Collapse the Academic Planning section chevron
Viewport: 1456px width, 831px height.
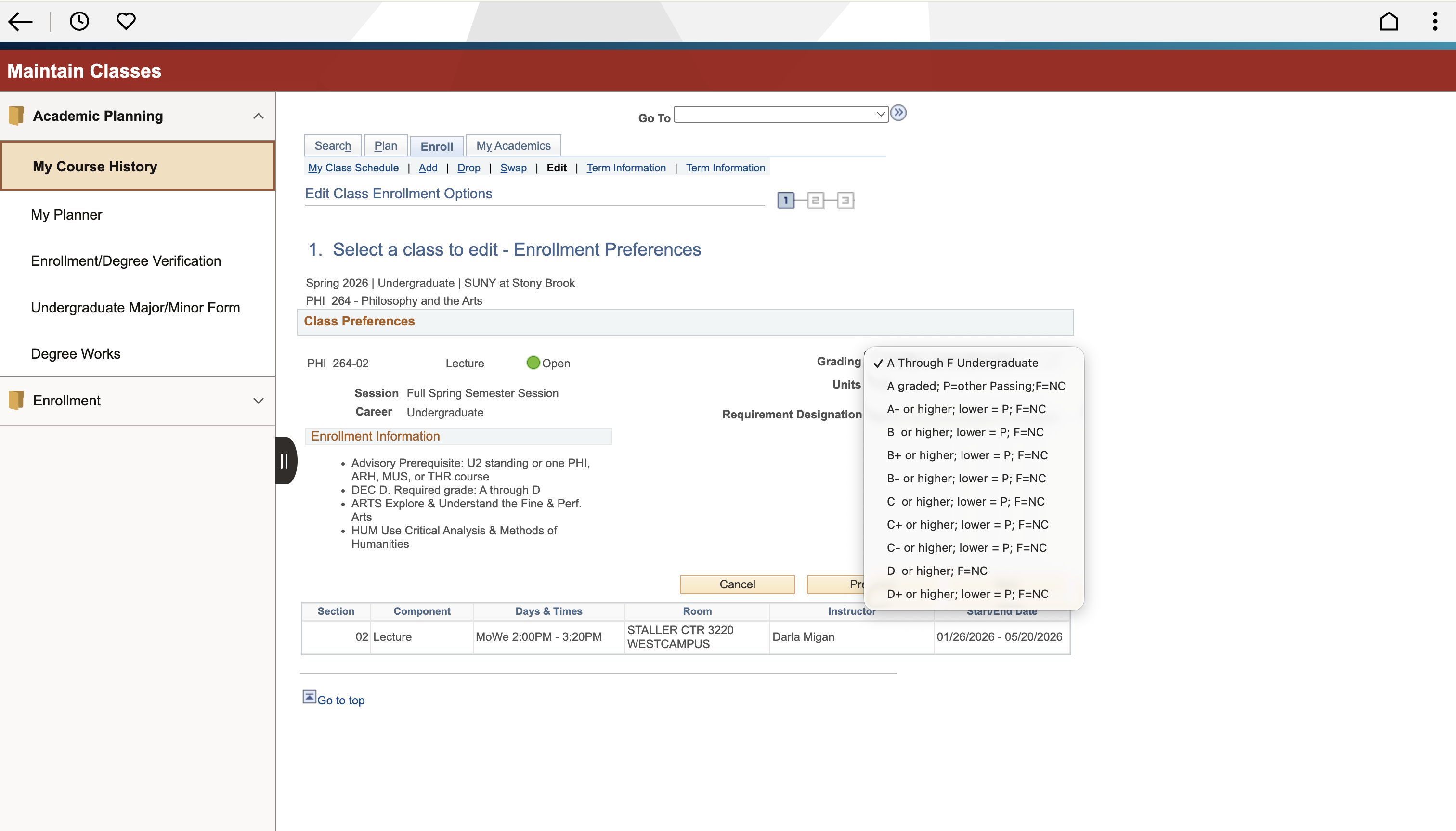click(259, 116)
